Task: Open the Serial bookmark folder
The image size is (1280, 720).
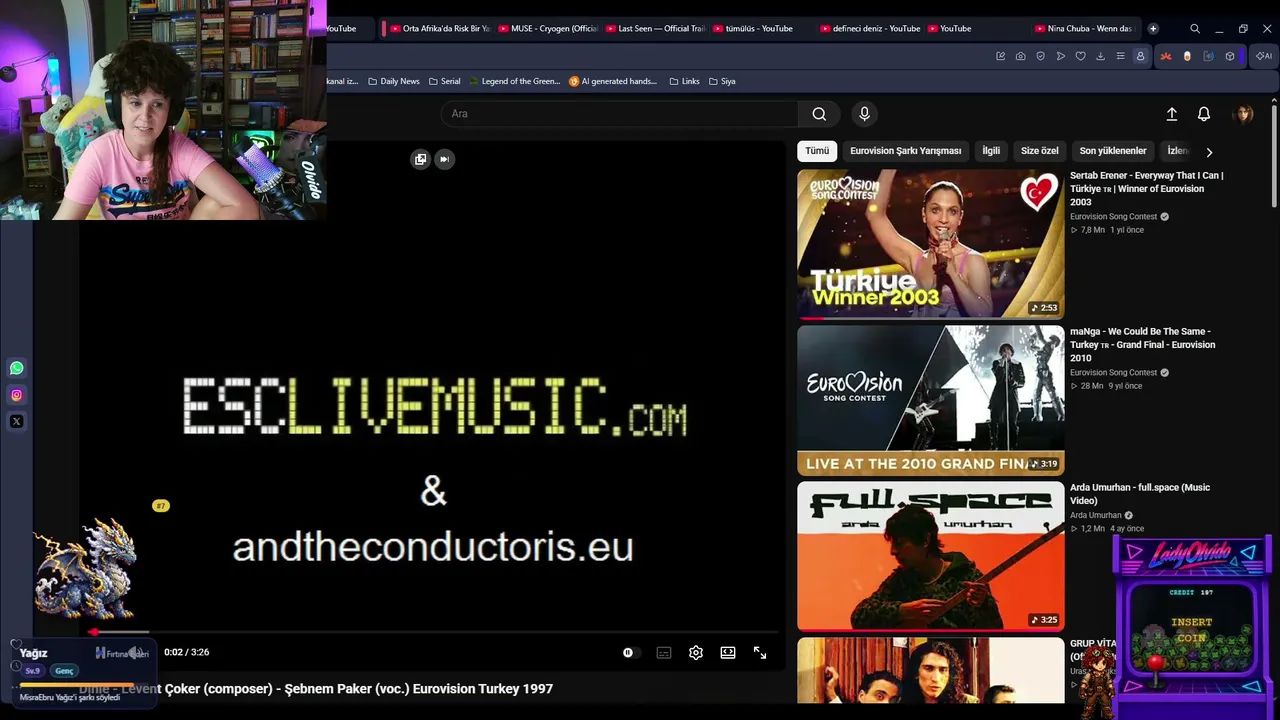Action: click(444, 81)
